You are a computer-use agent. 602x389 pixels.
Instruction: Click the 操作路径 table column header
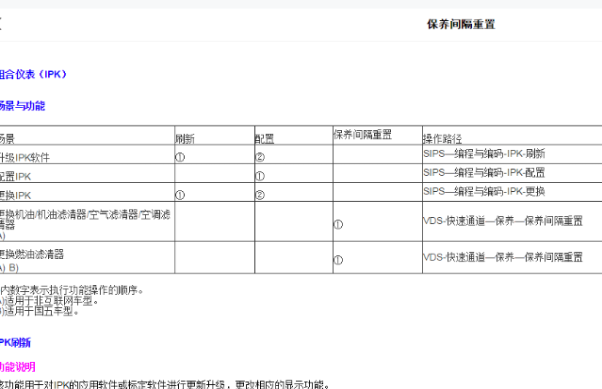click(x=442, y=139)
